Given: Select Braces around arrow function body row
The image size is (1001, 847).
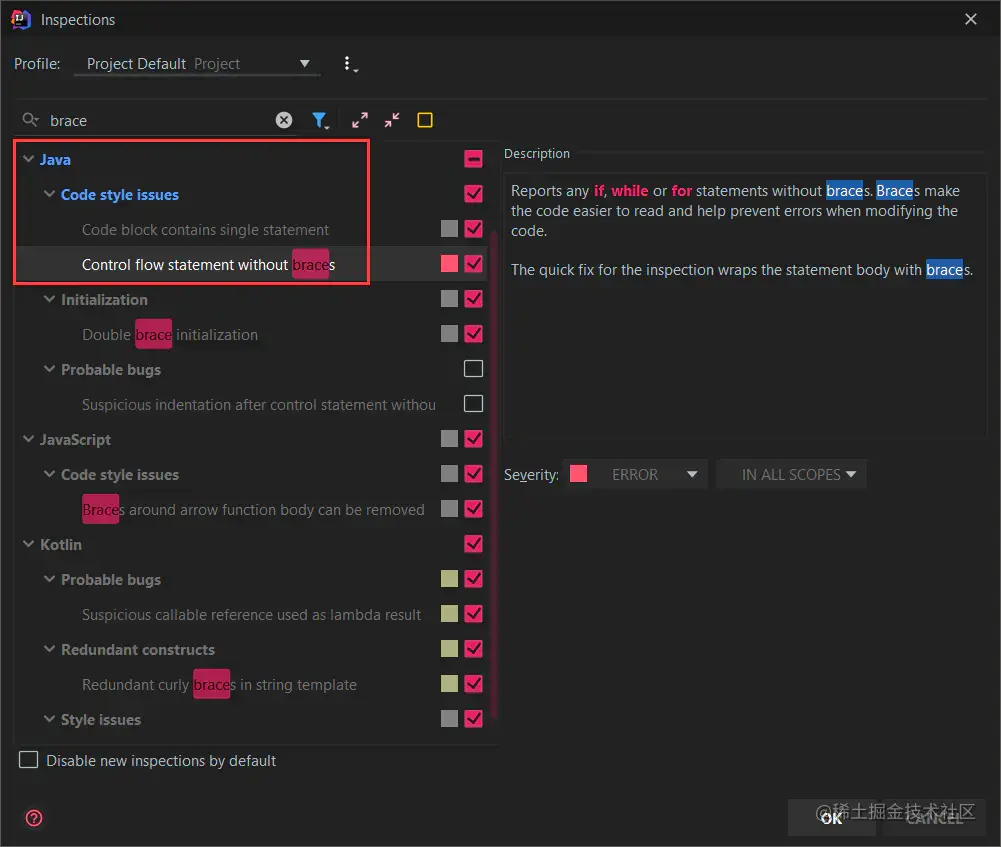Looking at the screenshot, I should 253,509.
